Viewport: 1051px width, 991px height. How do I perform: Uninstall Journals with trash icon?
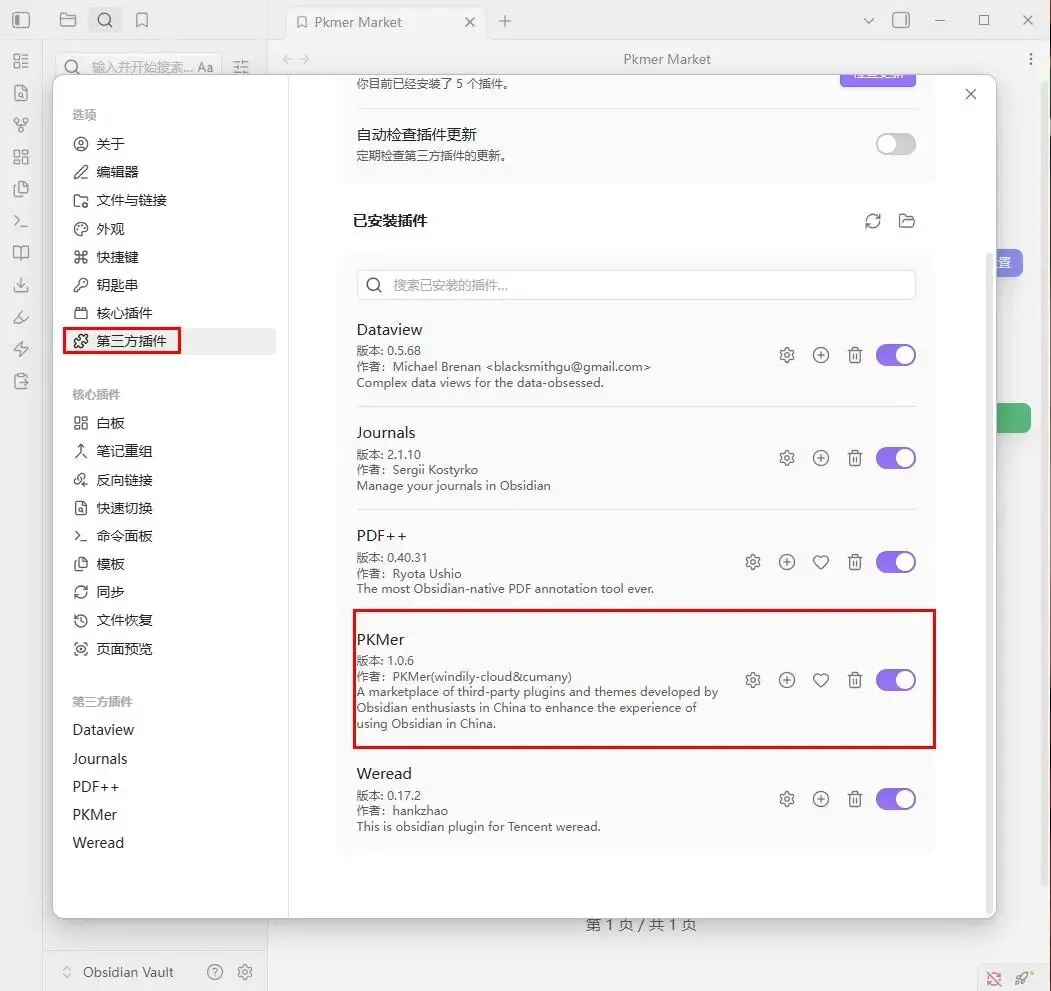point(855,458)
